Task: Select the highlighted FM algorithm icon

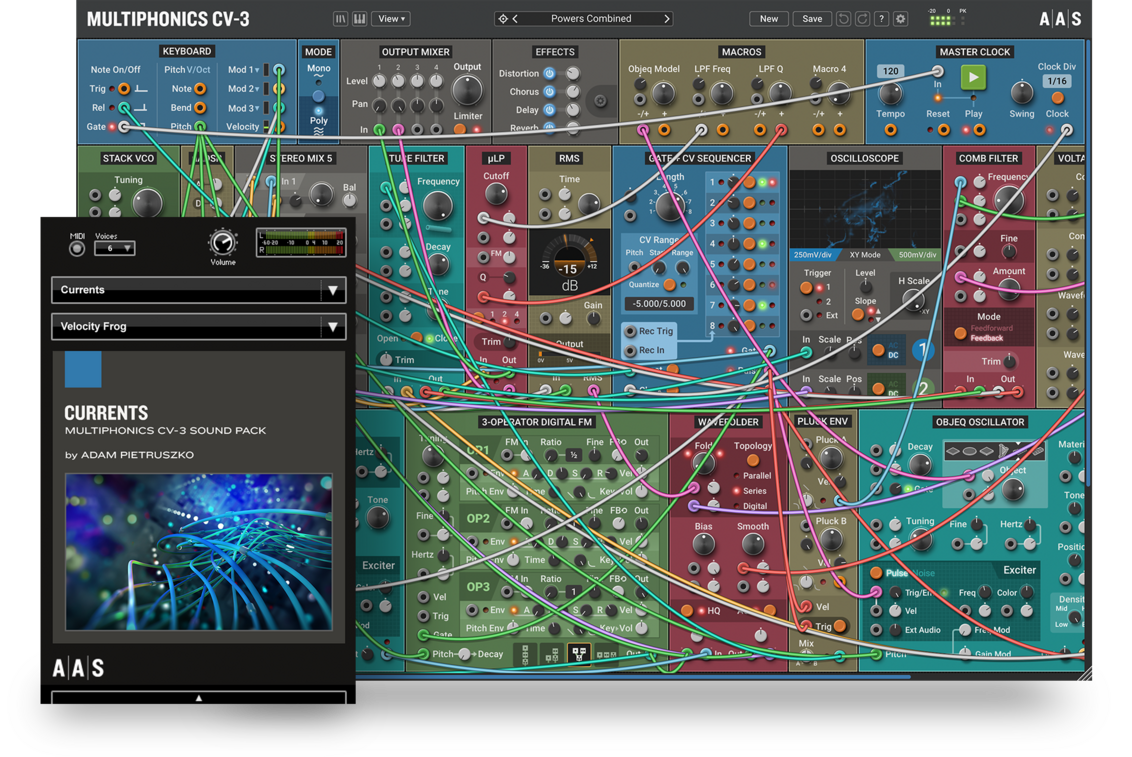Action: [x=578, y=653]
